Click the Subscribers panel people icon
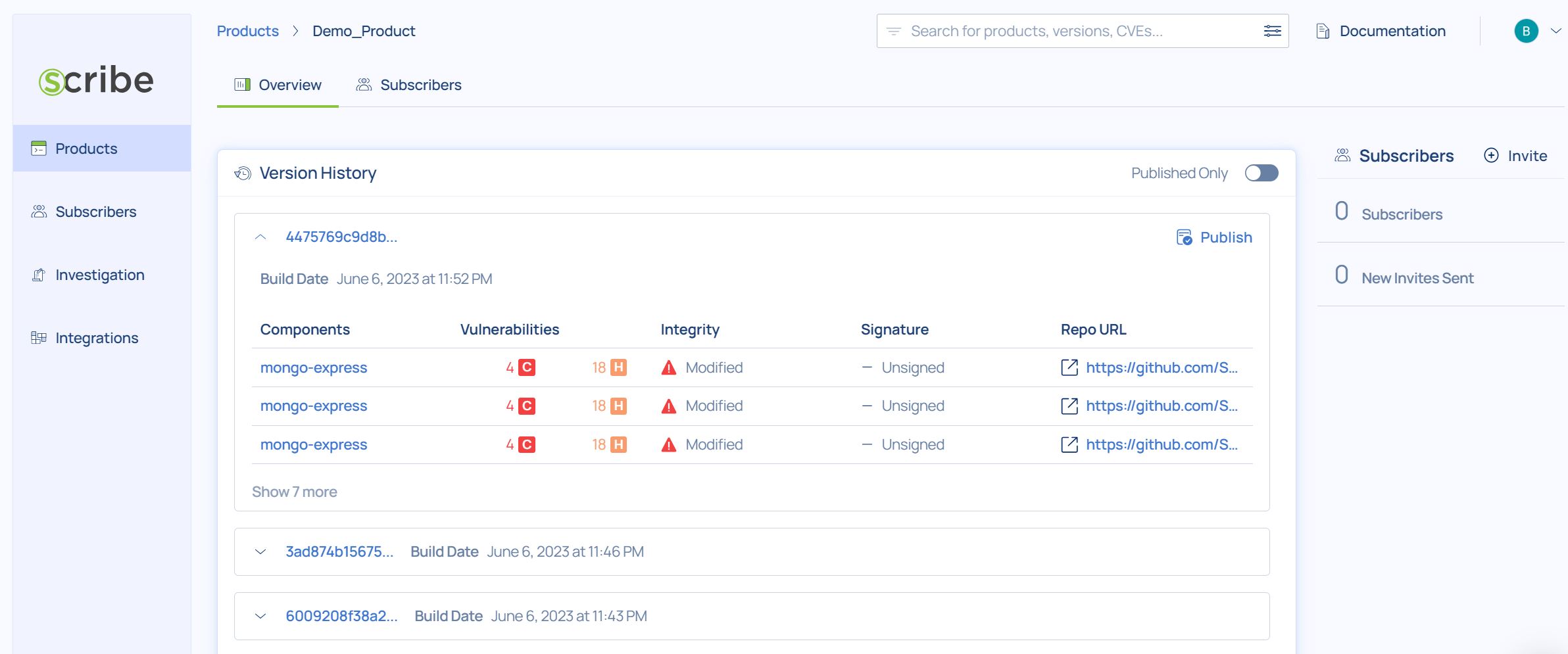This screenshot has height=654, width=1568. pyautogui.click(x=1342, y=156)
